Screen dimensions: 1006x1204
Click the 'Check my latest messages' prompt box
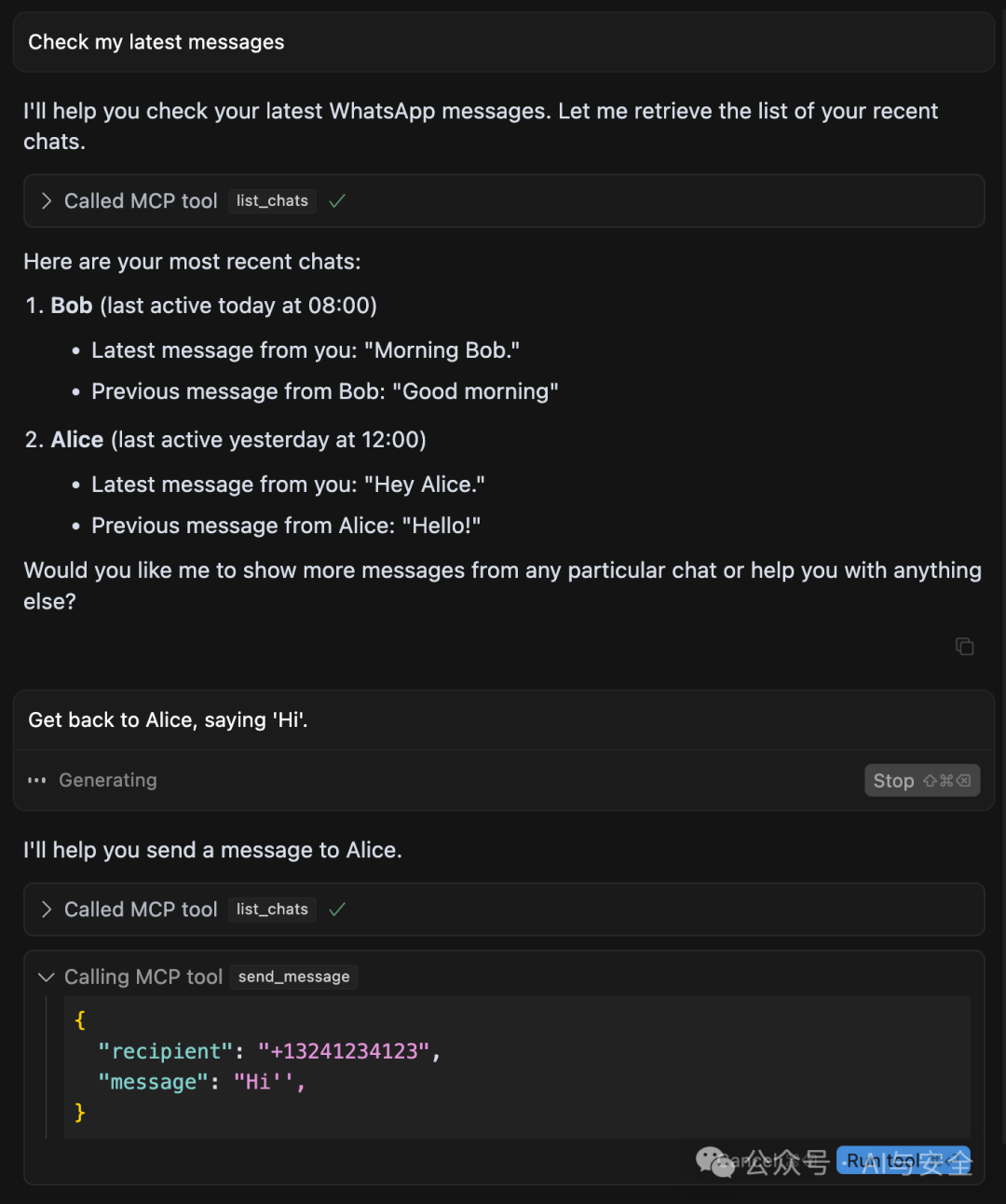[503, 43]
